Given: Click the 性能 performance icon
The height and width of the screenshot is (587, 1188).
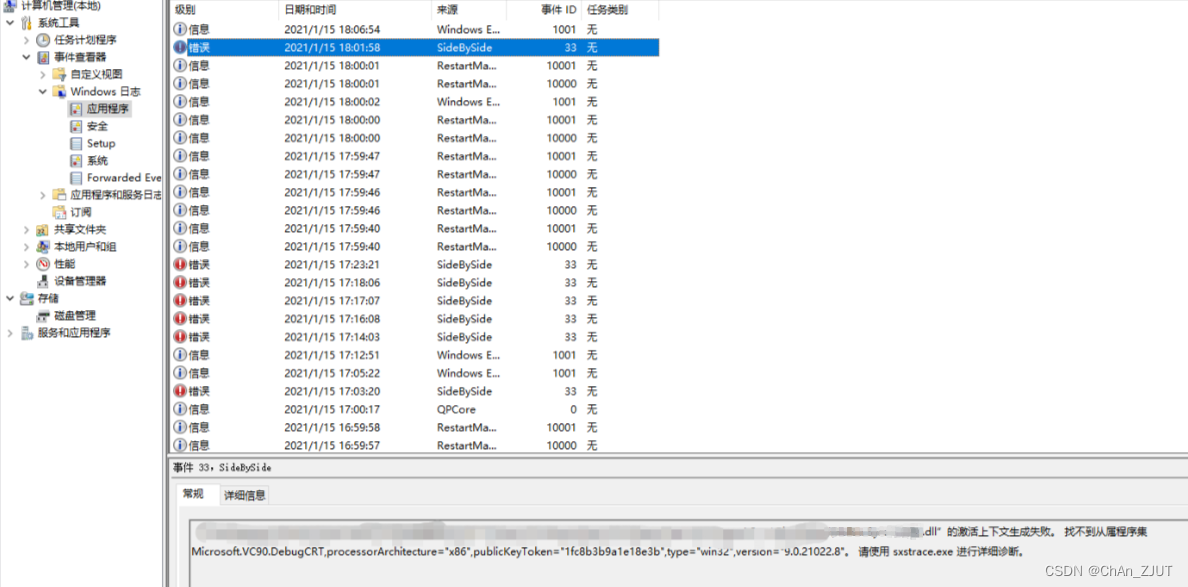Looking at the screenshot, I should click(43, 264).
